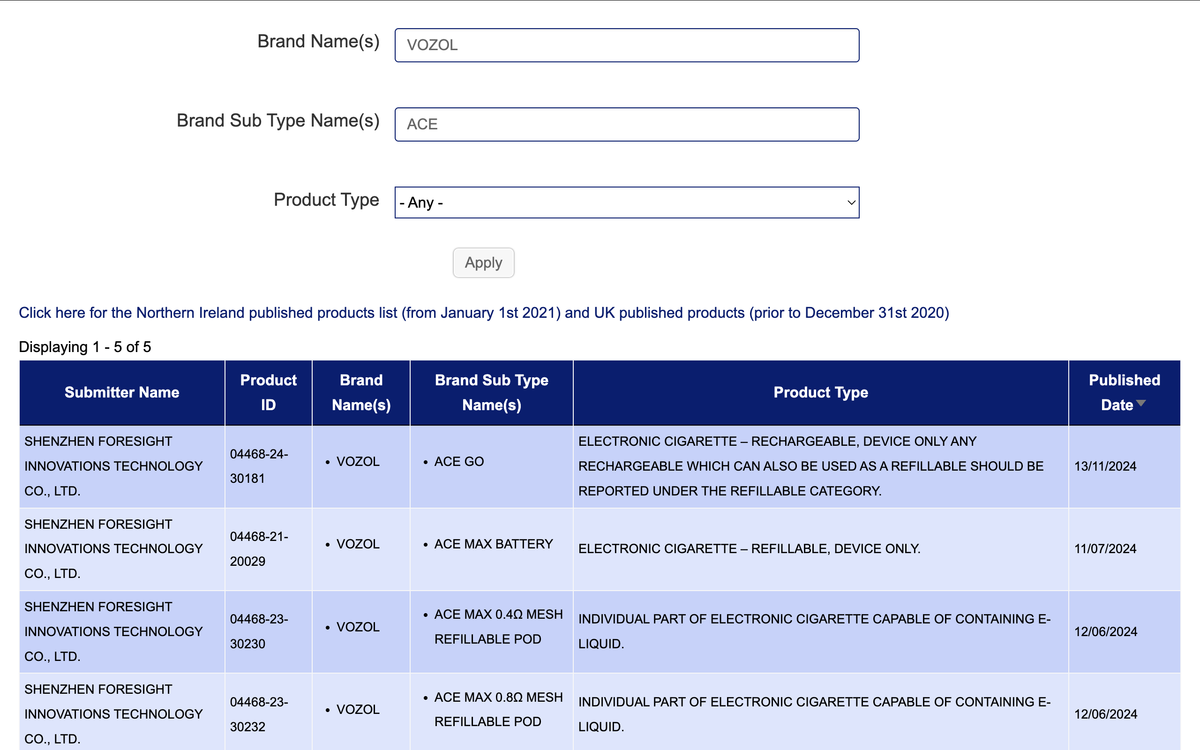Click the Brand Sub Type Name(s) field
Screen dimensions: 1200x750
pos(627,124)
